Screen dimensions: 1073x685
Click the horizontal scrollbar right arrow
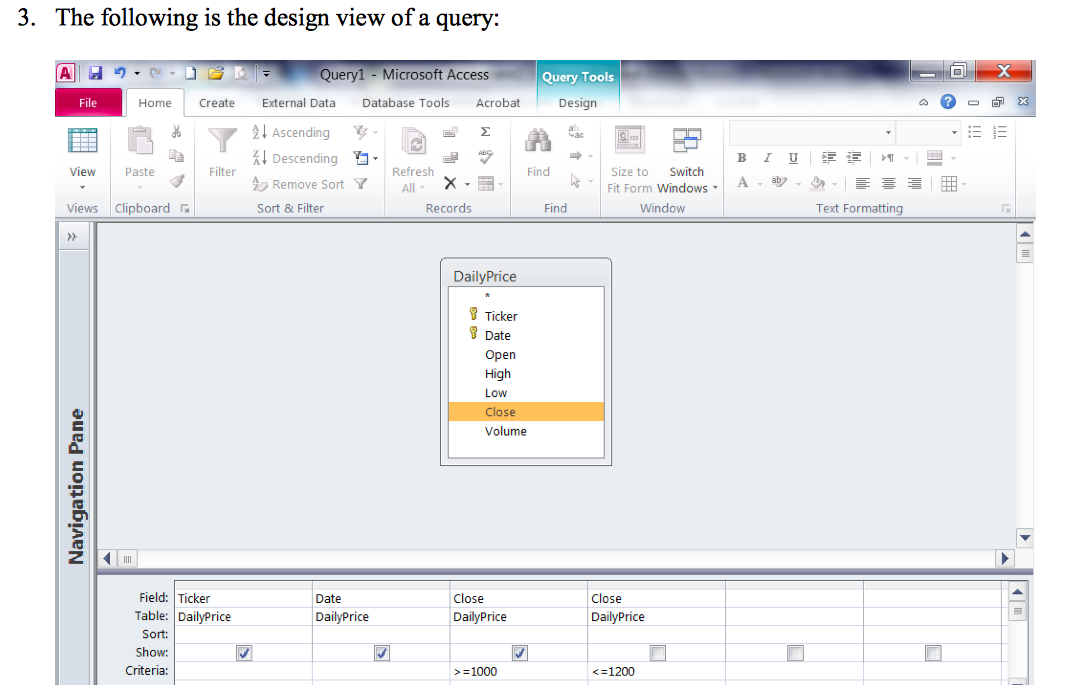1005,558
